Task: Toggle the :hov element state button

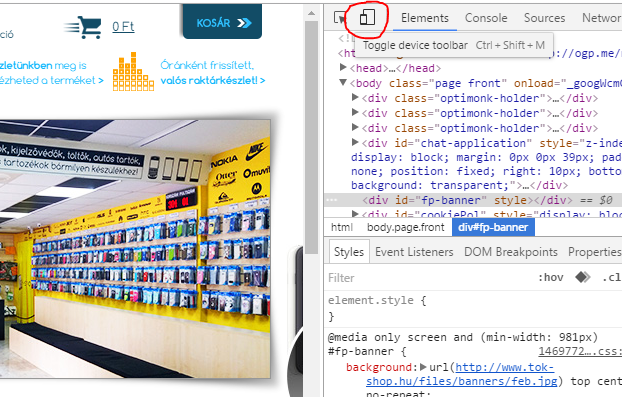Action: (551, 278)
